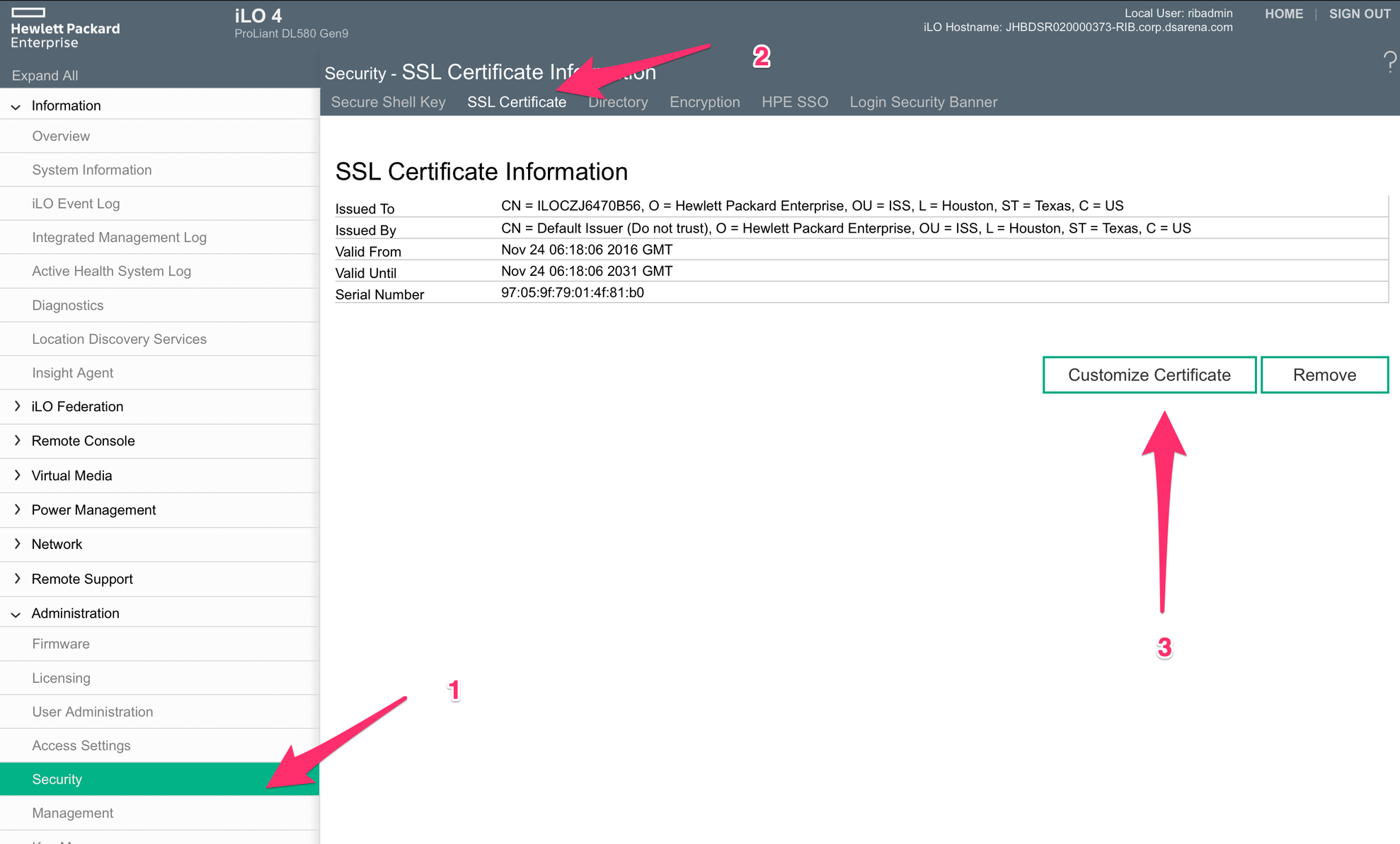
Task: Collapse the Information section chevron
Action: [x=16, y=106]
